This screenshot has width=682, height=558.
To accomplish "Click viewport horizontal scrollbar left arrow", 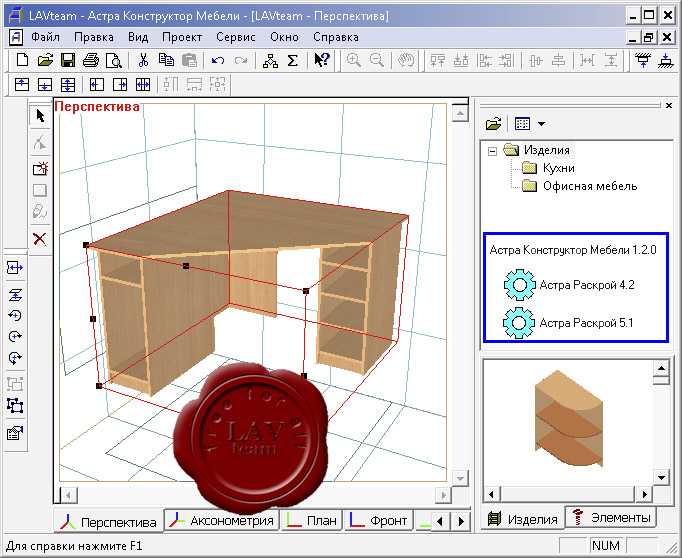I will [x=69, y=495].
